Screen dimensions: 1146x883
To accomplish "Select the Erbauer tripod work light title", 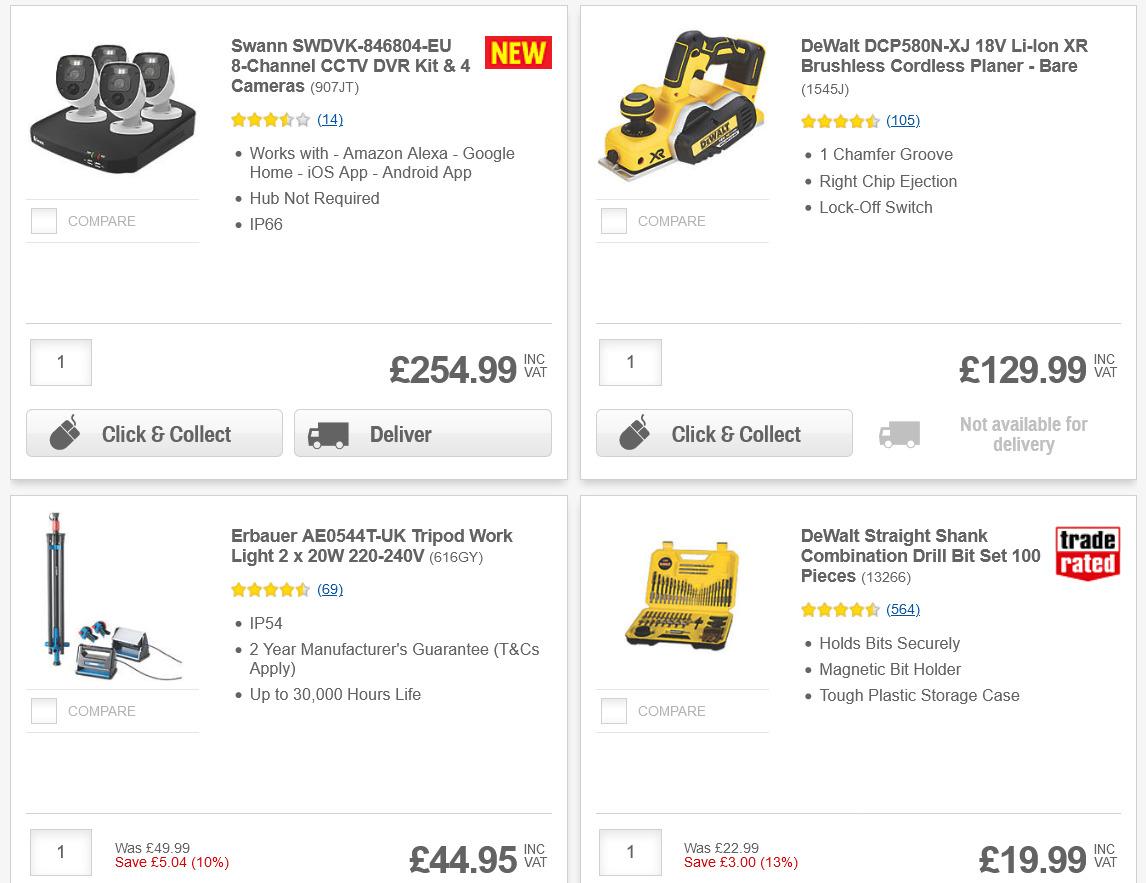I will [370, 546].
